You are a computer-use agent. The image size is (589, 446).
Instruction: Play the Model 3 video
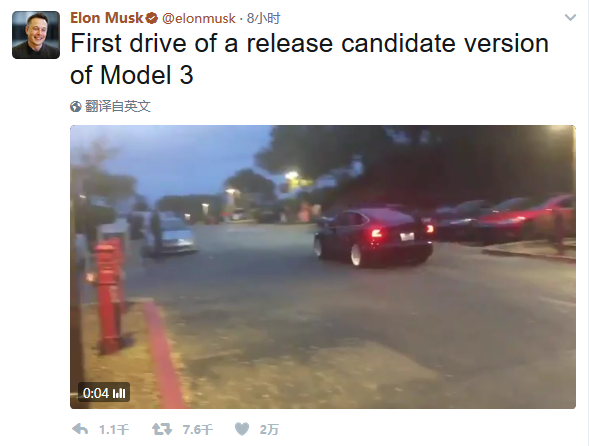click(323, 267)
